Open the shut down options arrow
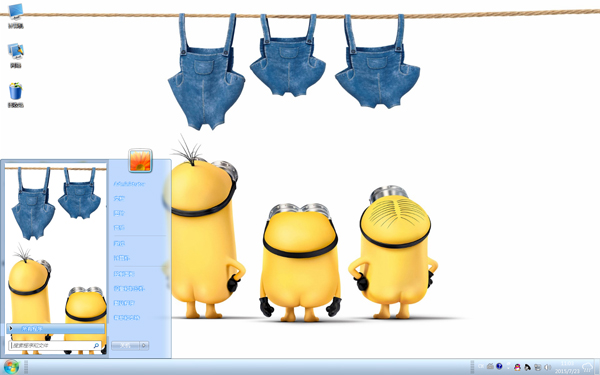The height and width of the screenshot is (375, 600). (144, 346)
